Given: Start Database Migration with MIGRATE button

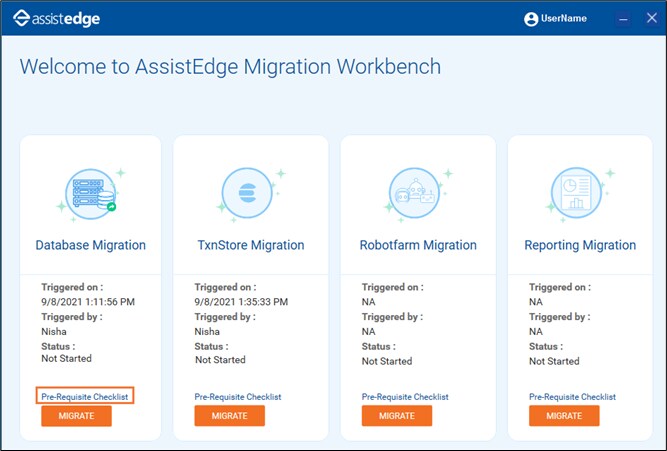Looking at the screenshot, I should (77, 416).
